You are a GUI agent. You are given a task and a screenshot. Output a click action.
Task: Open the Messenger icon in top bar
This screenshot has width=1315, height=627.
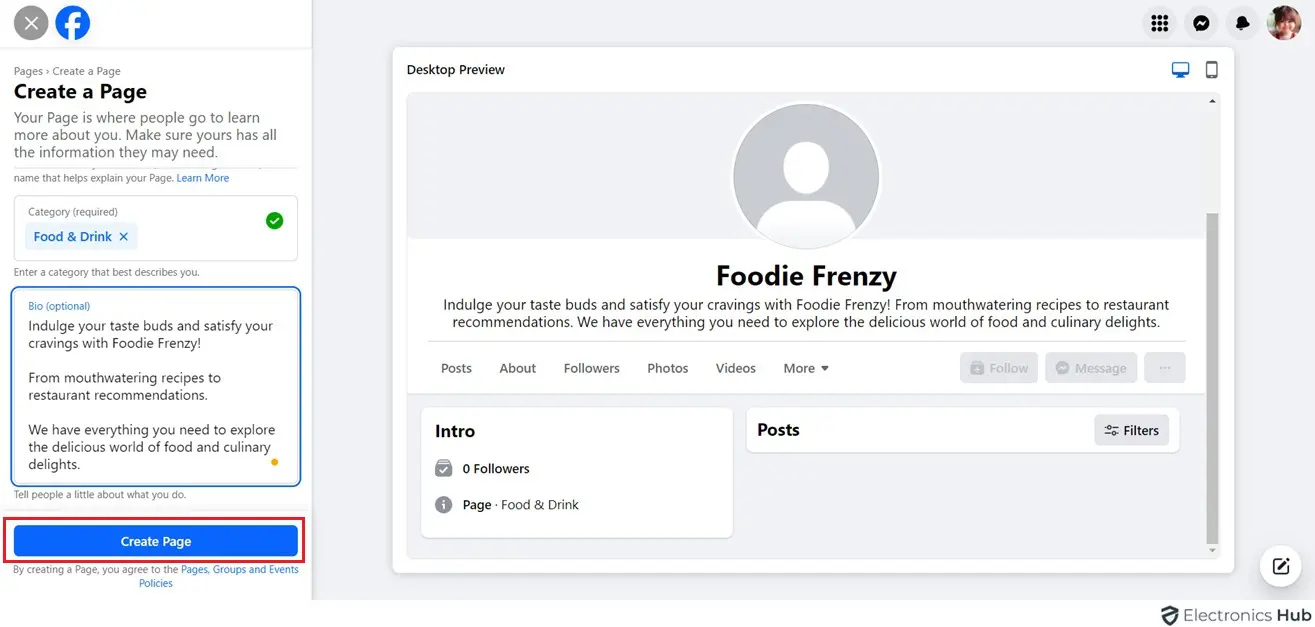click(1201, 23)
